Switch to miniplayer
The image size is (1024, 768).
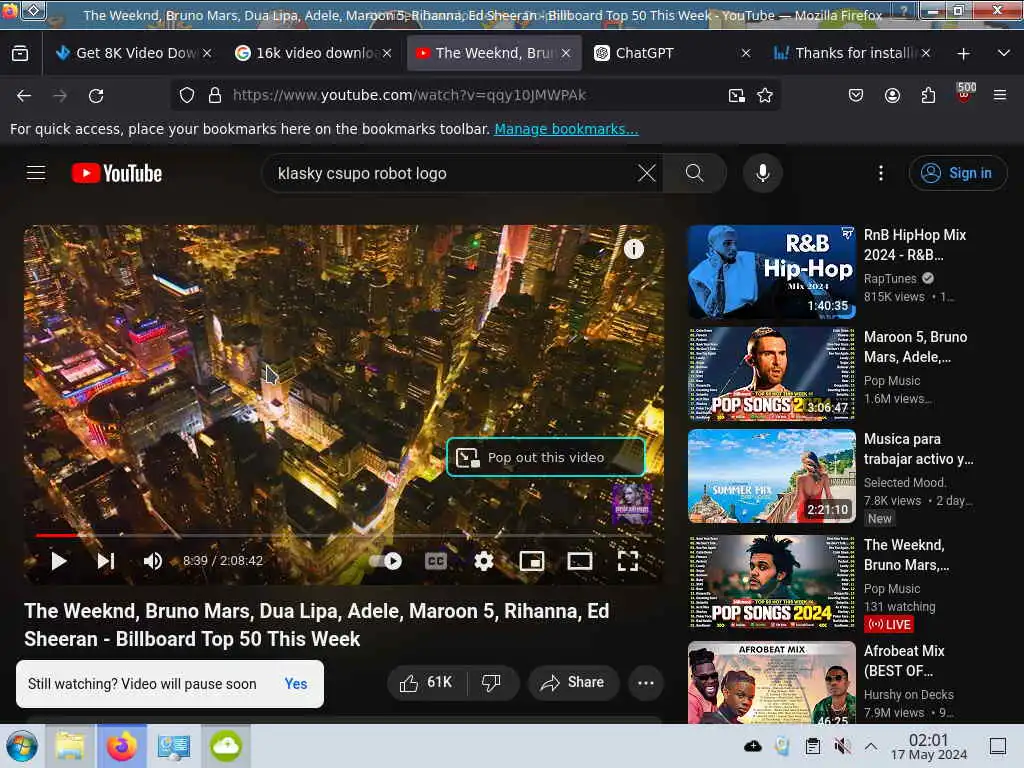tap(532, 561)
